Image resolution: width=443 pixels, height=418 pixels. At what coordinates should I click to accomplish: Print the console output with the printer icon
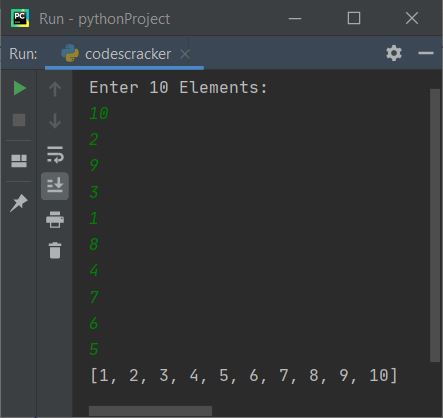click(x=55, y=219)
